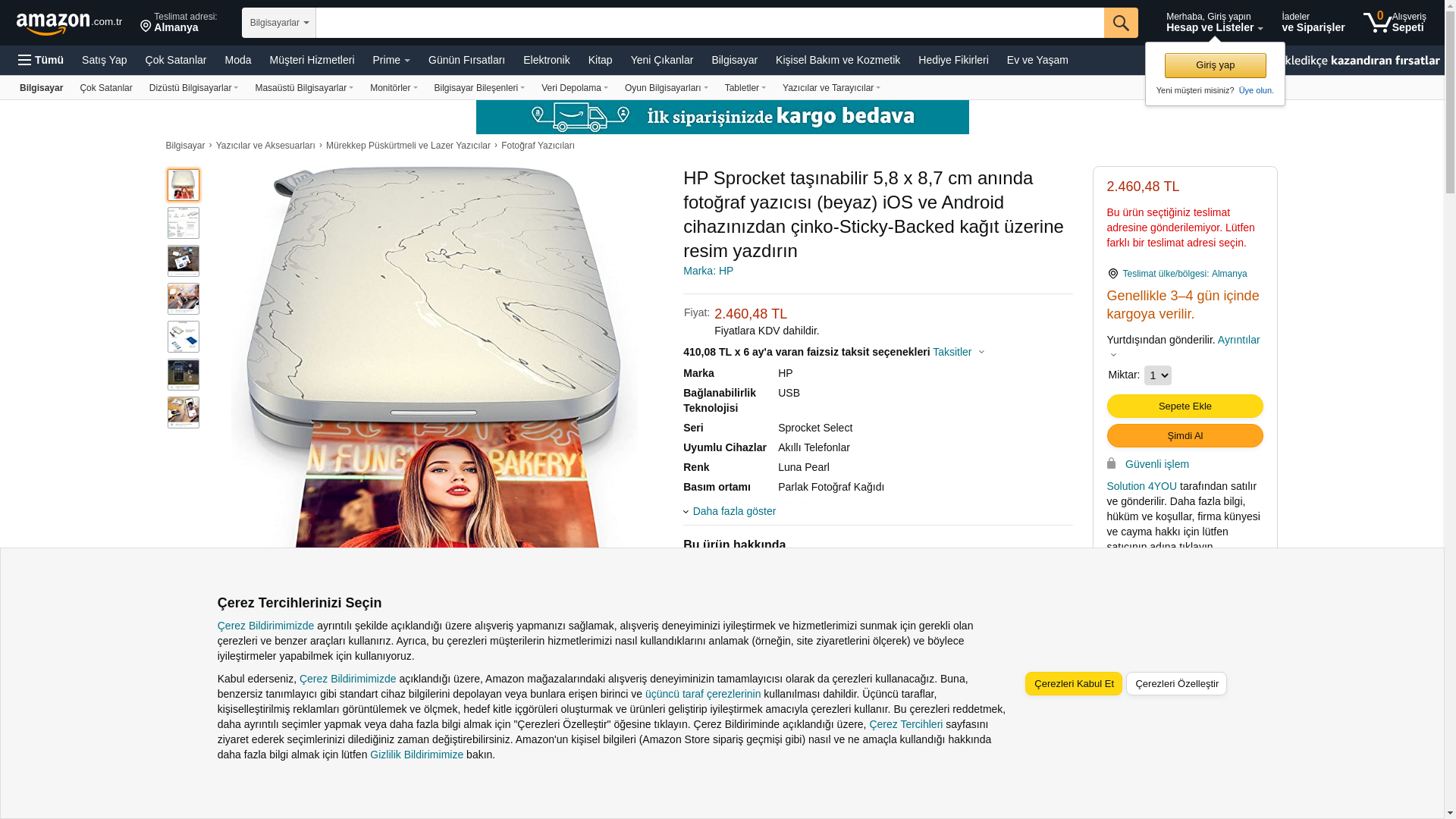Click the Amazon.com.tr logo

pos(69,24)
